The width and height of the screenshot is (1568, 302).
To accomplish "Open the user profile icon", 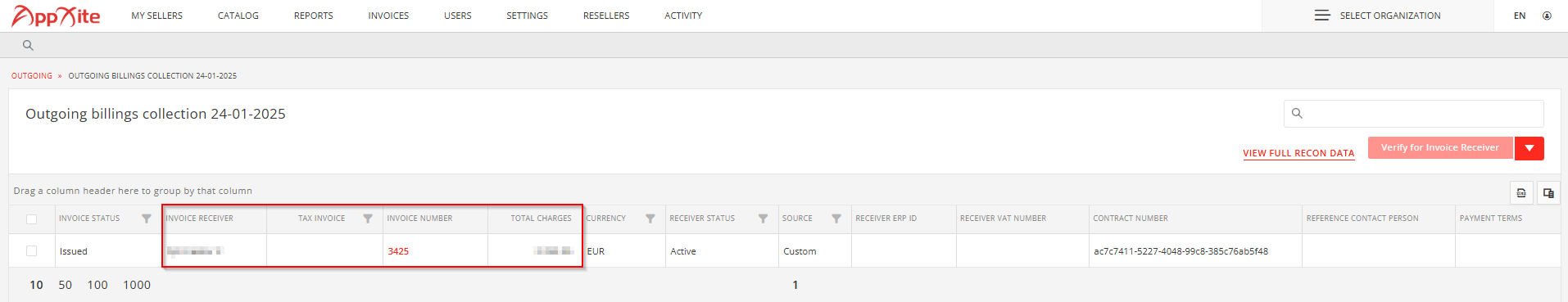I will (x=1547, y=16).
